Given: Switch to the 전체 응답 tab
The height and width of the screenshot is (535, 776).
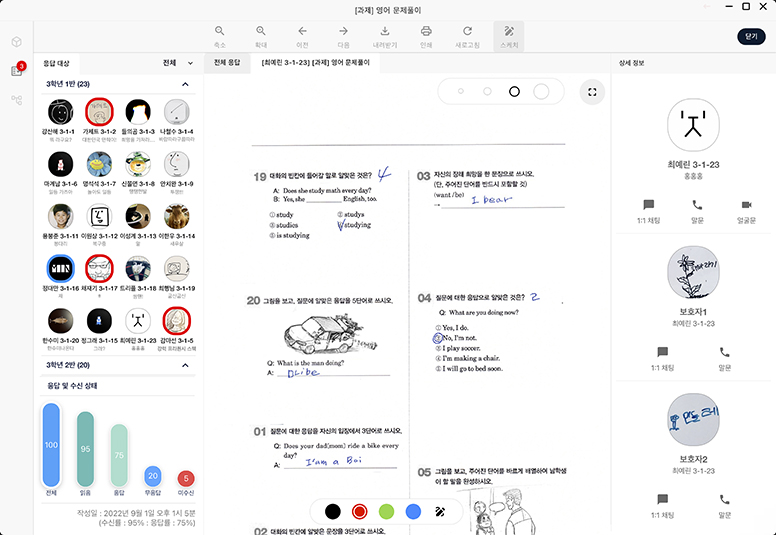Looking at the screenshot, I should tap(227, 63).
